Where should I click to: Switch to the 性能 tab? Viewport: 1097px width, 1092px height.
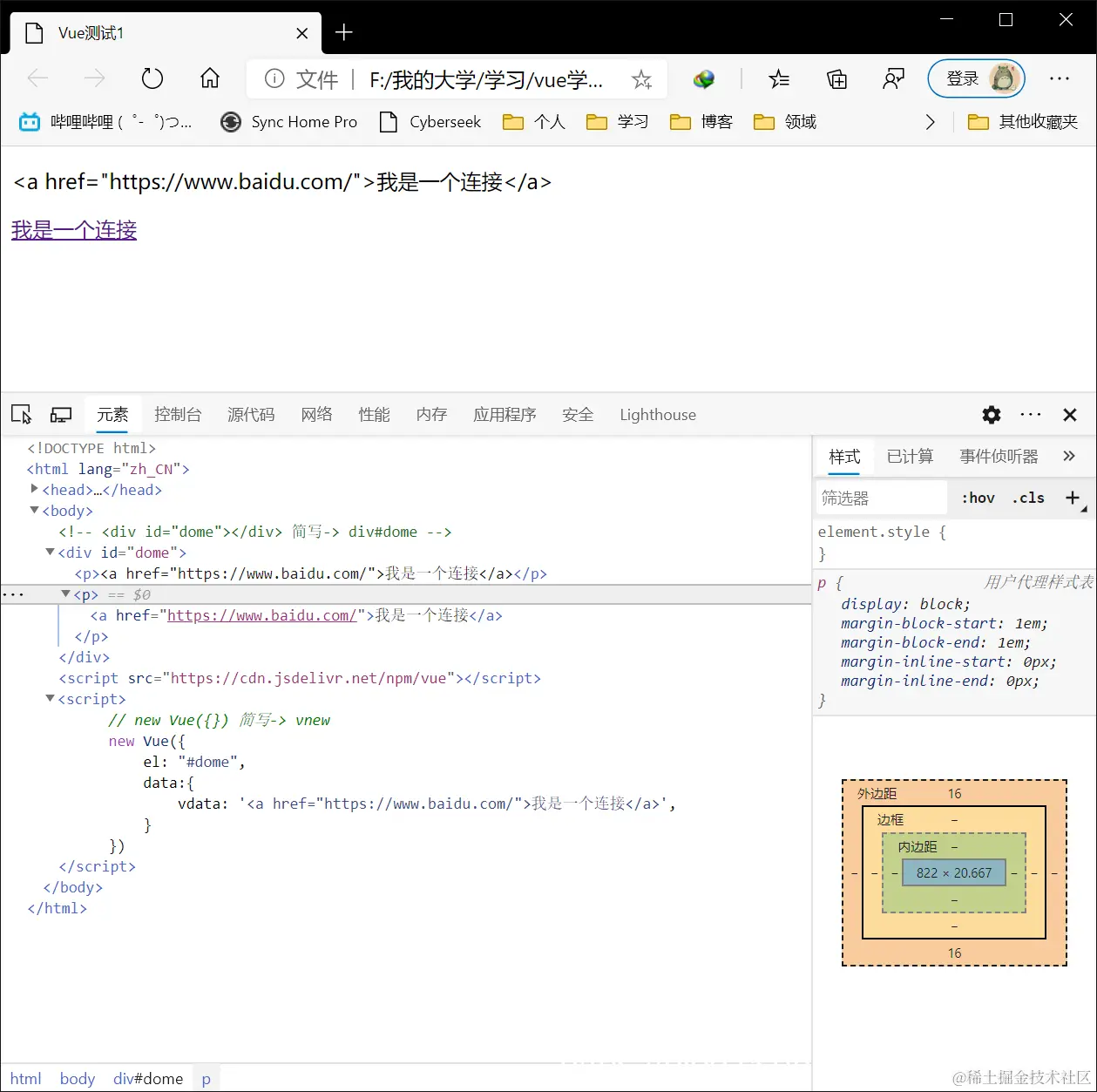374,415
